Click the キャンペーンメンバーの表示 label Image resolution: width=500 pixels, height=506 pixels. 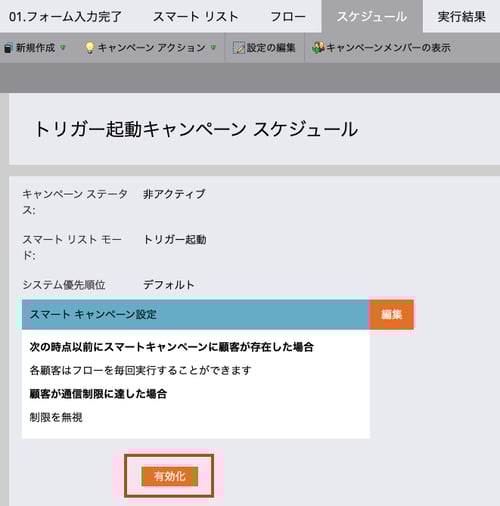click(x=388, y=48)
